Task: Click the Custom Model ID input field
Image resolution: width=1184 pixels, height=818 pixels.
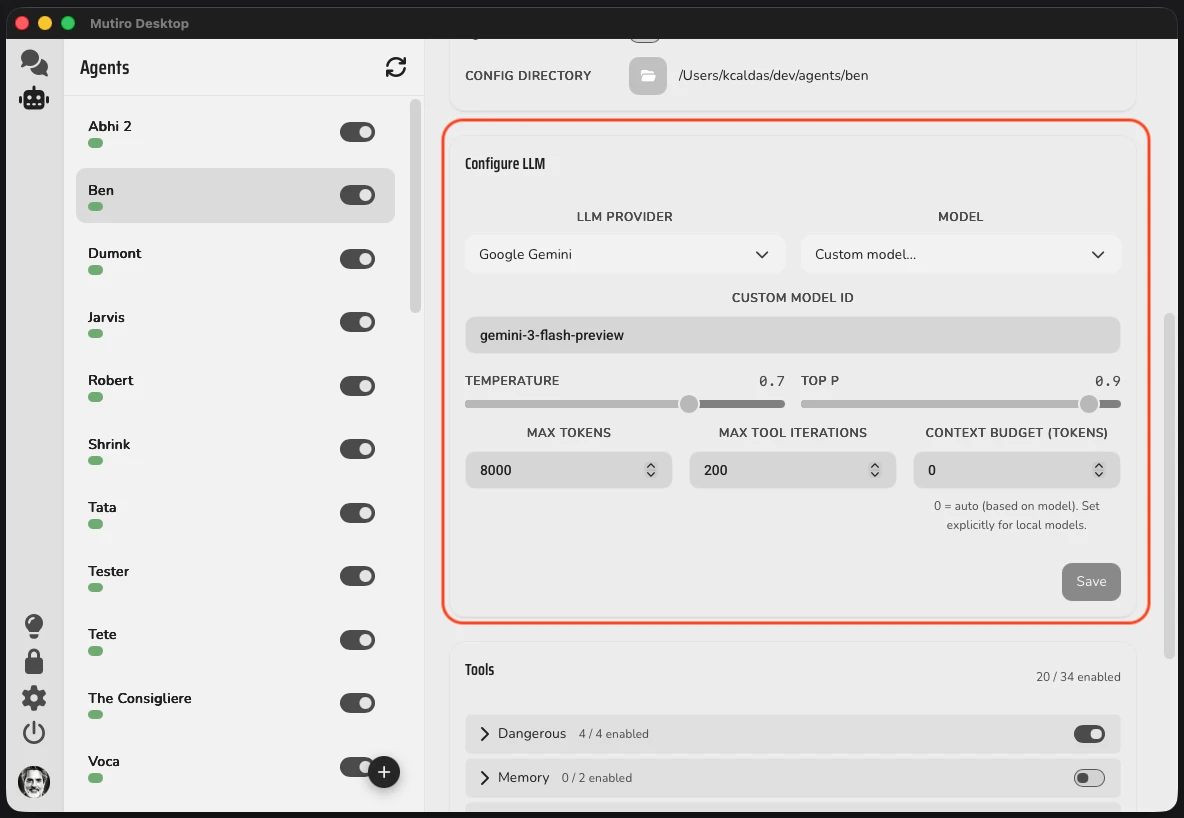Action: (x=792, y=334)
